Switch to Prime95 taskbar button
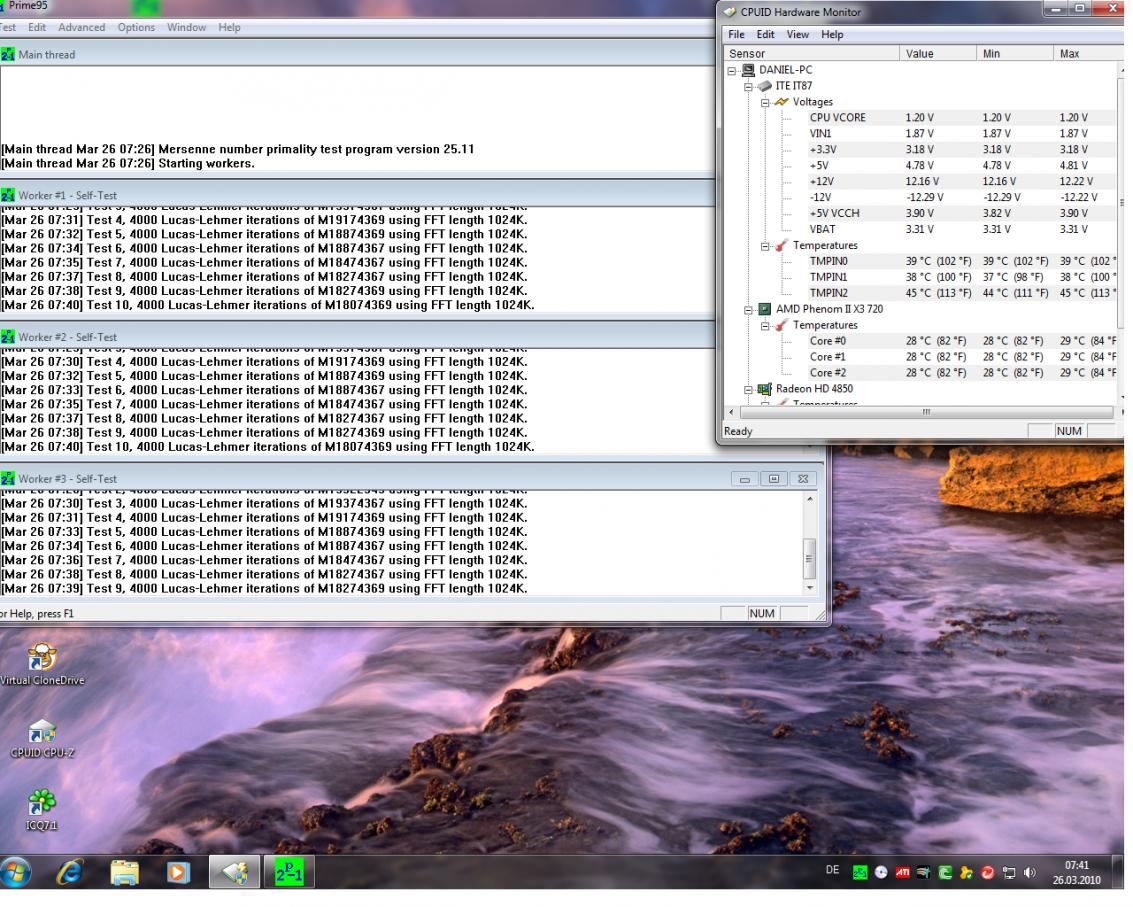Screen dimensions: 1133x907 (289, 872)
